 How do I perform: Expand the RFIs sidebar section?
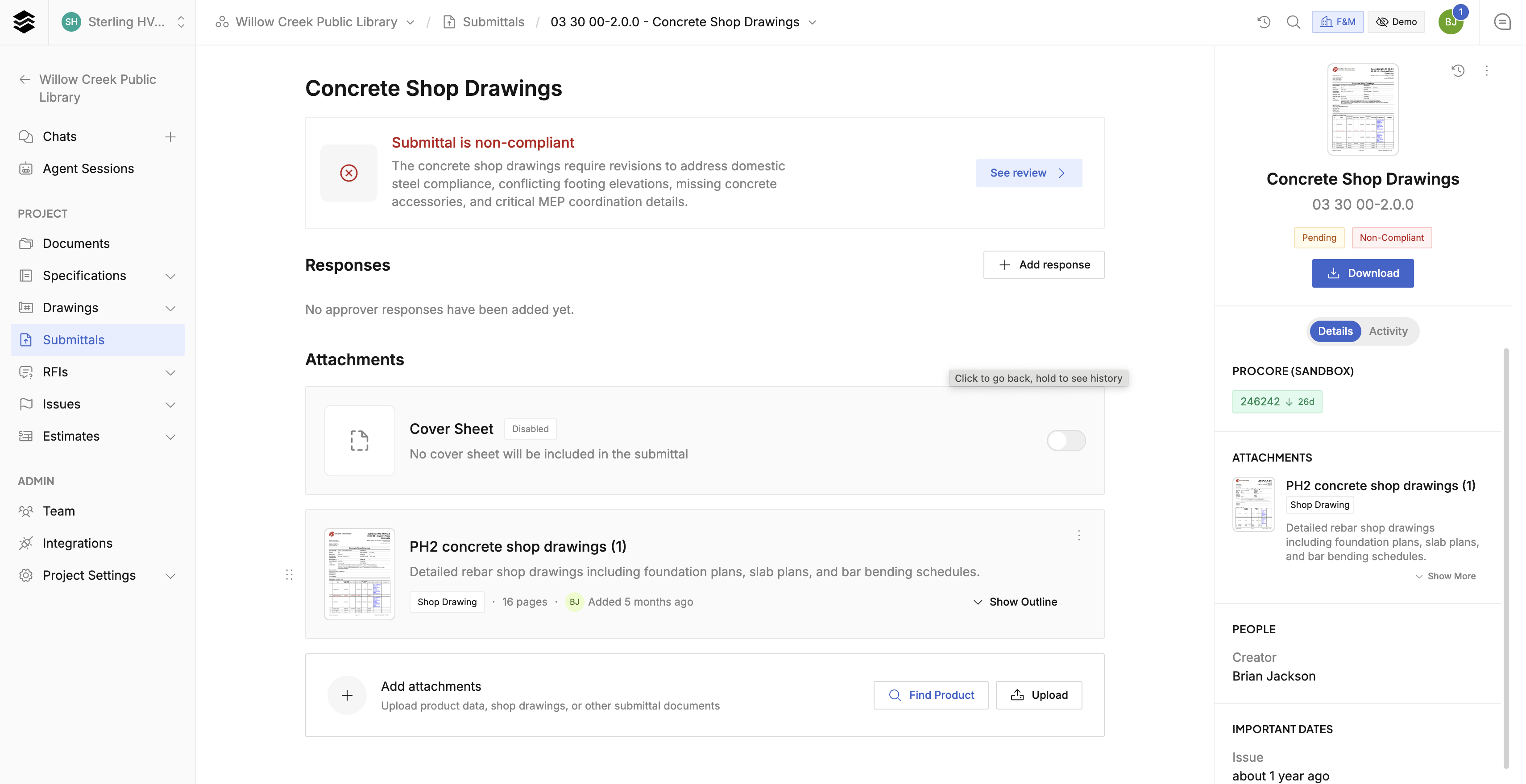tap(170, 372)
